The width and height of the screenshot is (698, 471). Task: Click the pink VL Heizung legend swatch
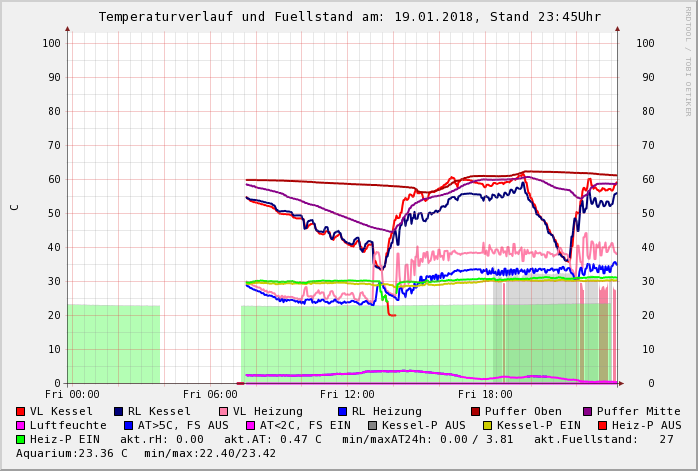[x=224, y=411]
